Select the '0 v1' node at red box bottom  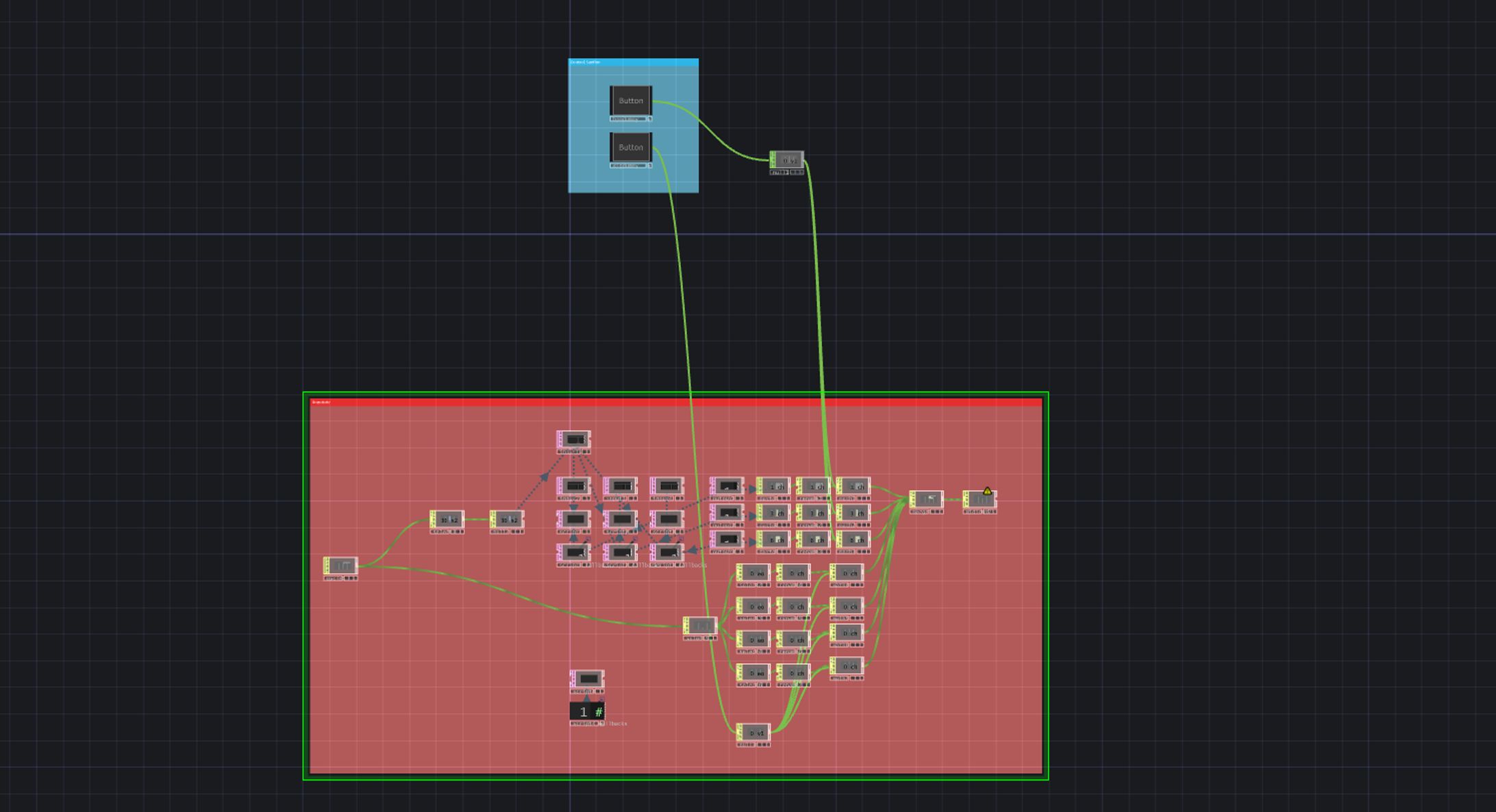click(x=753, y=733)
